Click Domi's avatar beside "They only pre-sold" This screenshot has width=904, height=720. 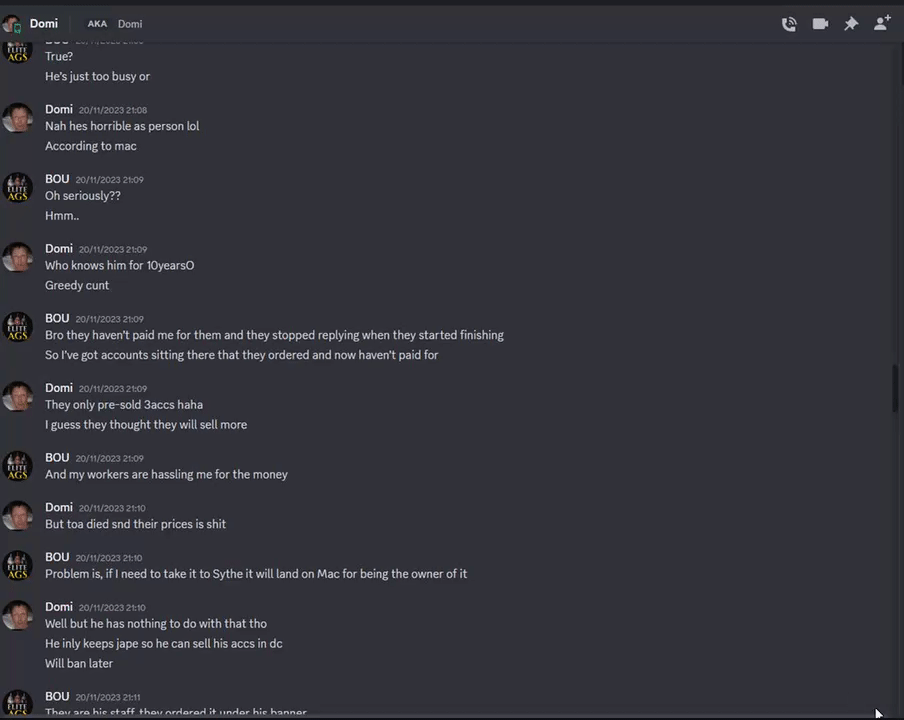pyautogui.click(x=18, y=396)
